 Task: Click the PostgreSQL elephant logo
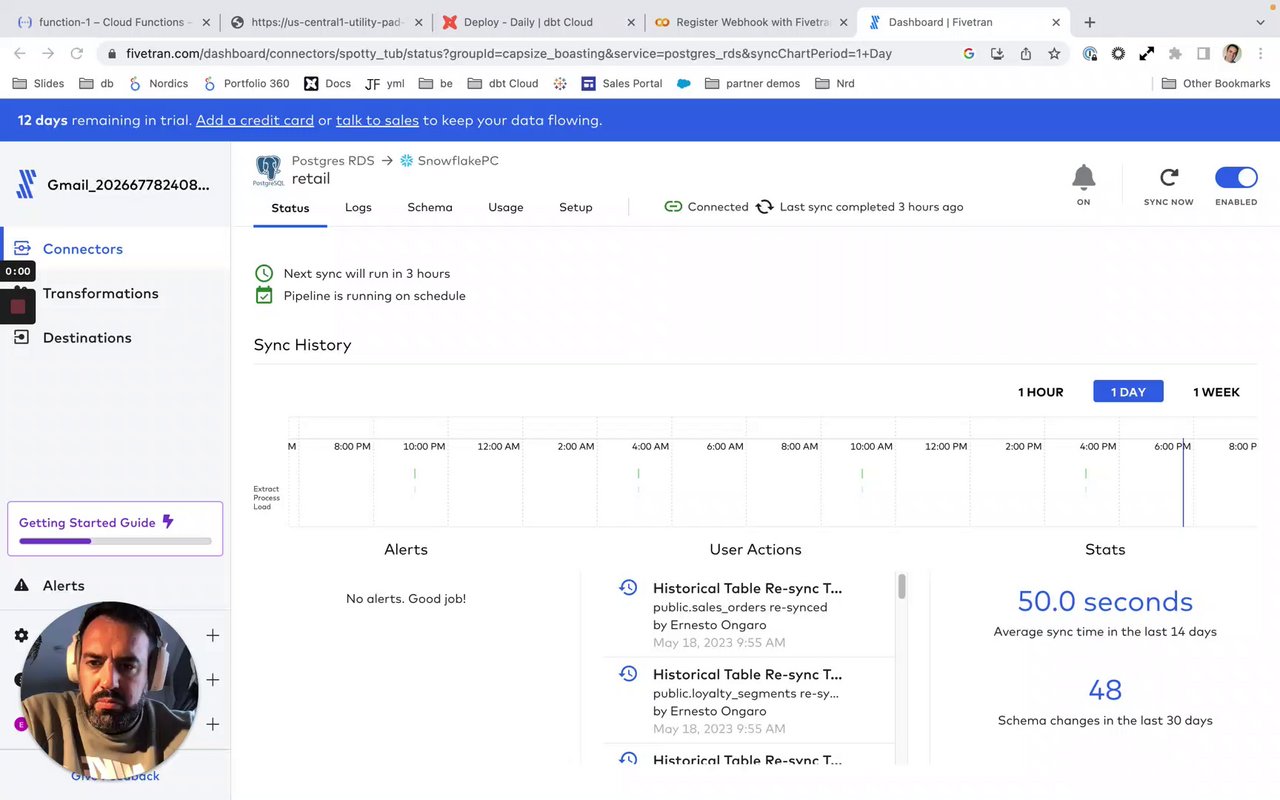pos(268,170)
